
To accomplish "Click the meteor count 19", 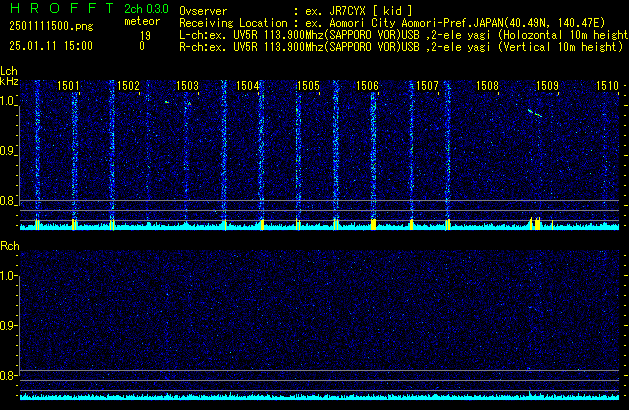I will (x=146, y=36).
